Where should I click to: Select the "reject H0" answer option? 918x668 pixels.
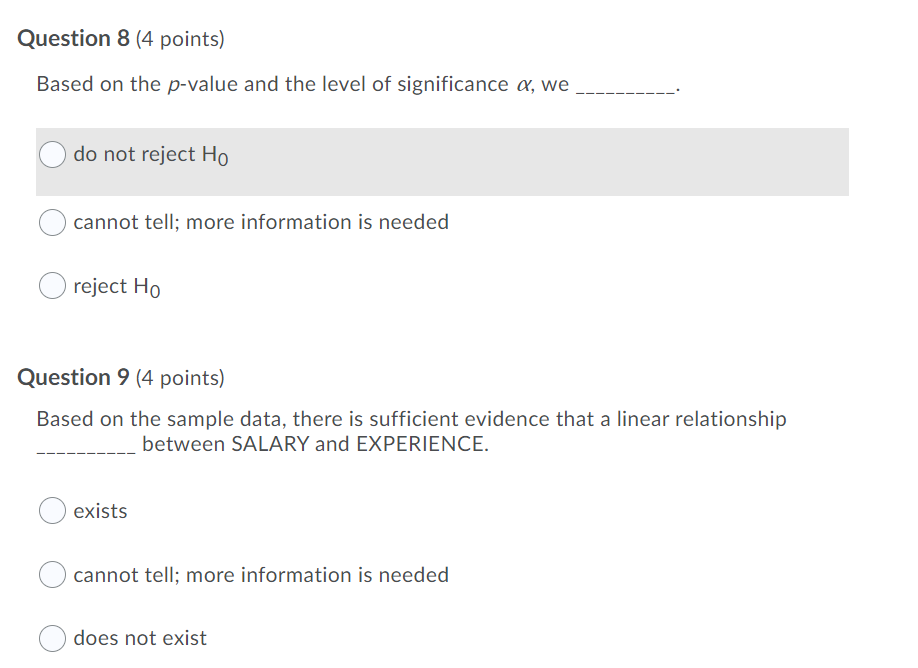point(52,286)
